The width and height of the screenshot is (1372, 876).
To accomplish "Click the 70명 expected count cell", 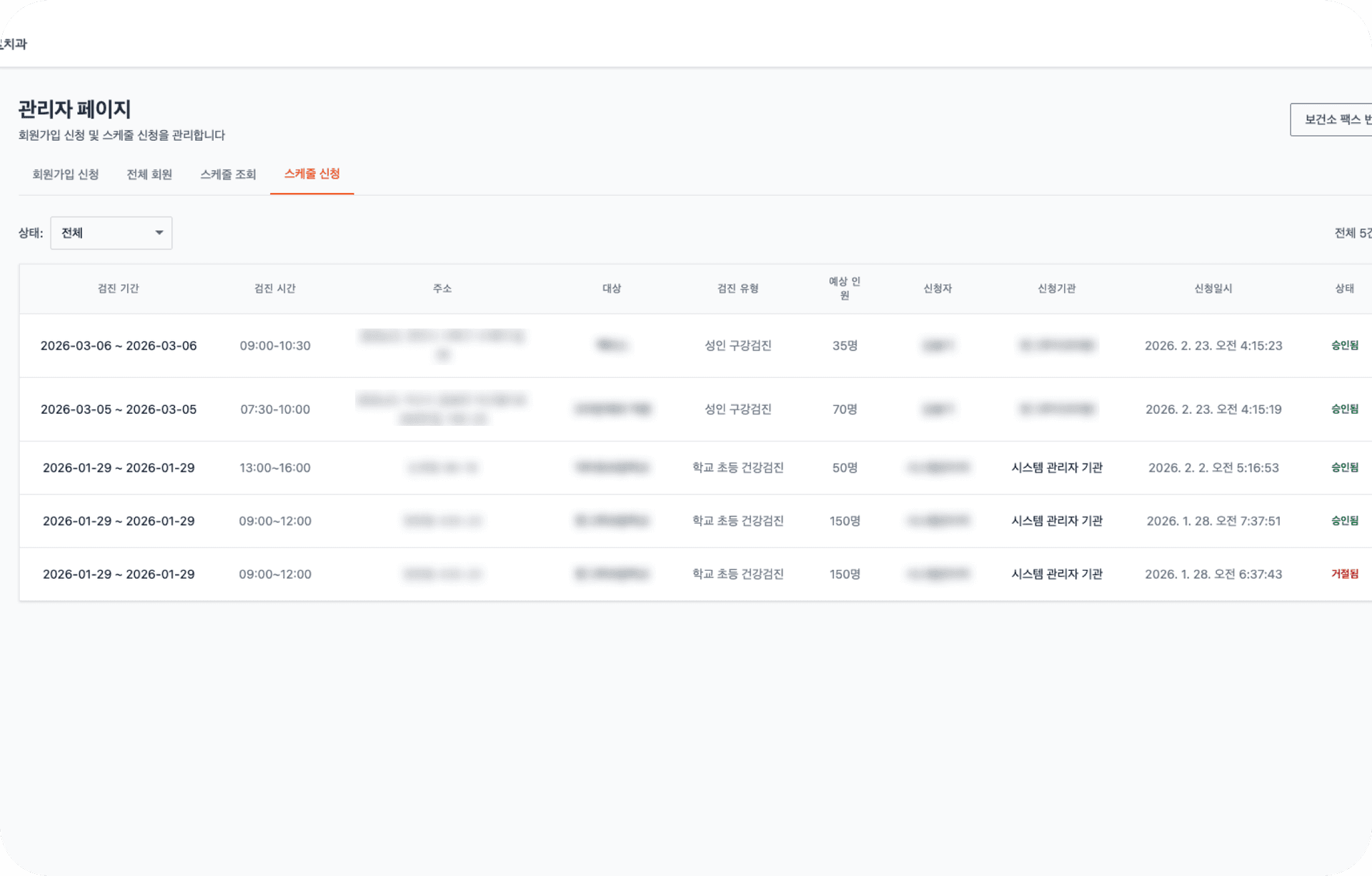I will point(845,409).
